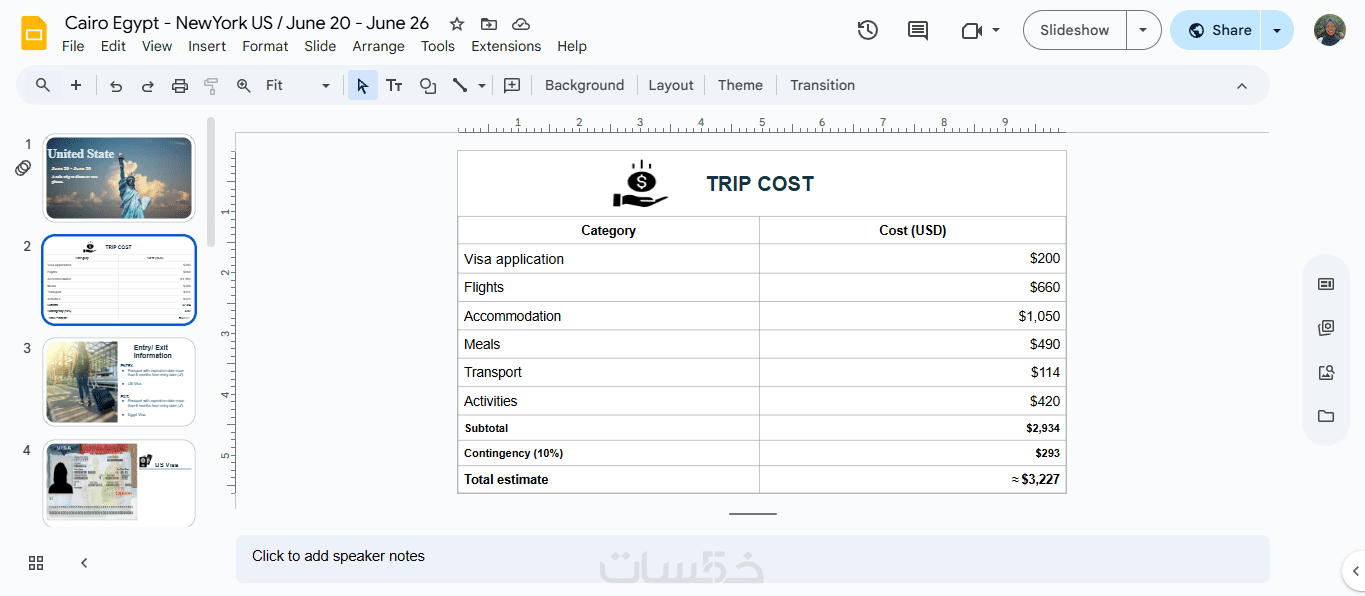
Task: Open the Insert menu
Action: click(x=207, y=46)
